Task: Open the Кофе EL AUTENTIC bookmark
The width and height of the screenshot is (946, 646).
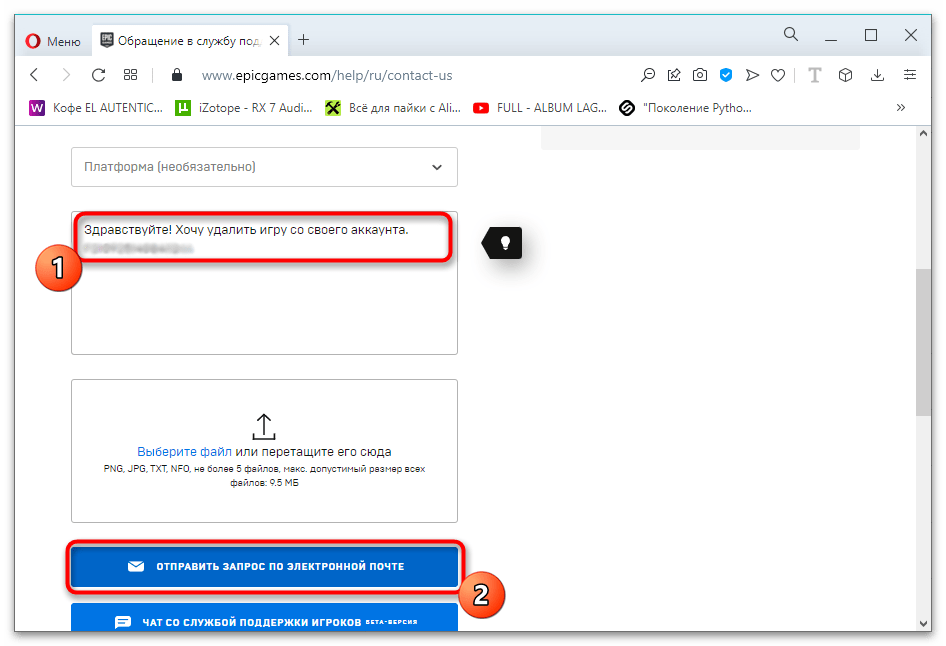Action: tap(96, 108)
